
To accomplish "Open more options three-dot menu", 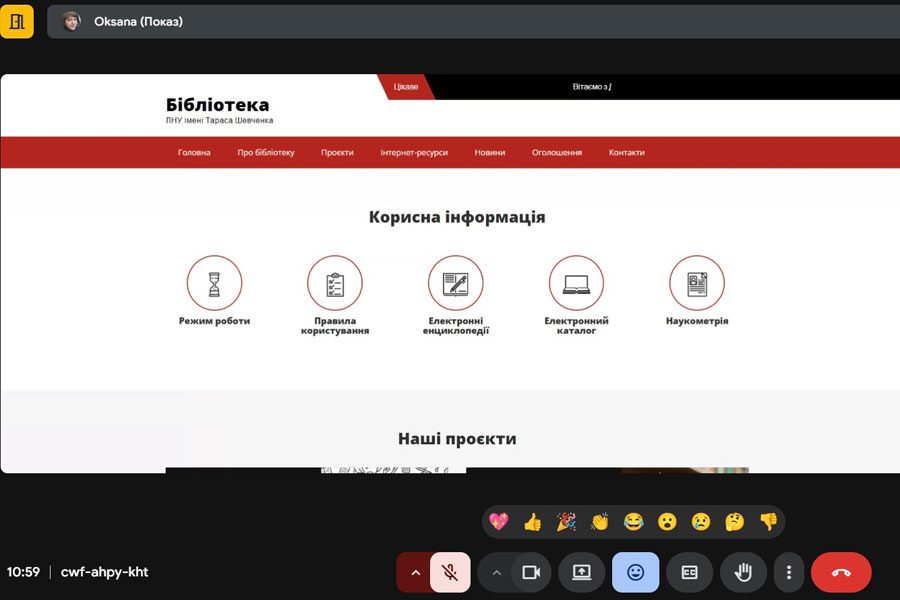I will coord(789,573).
